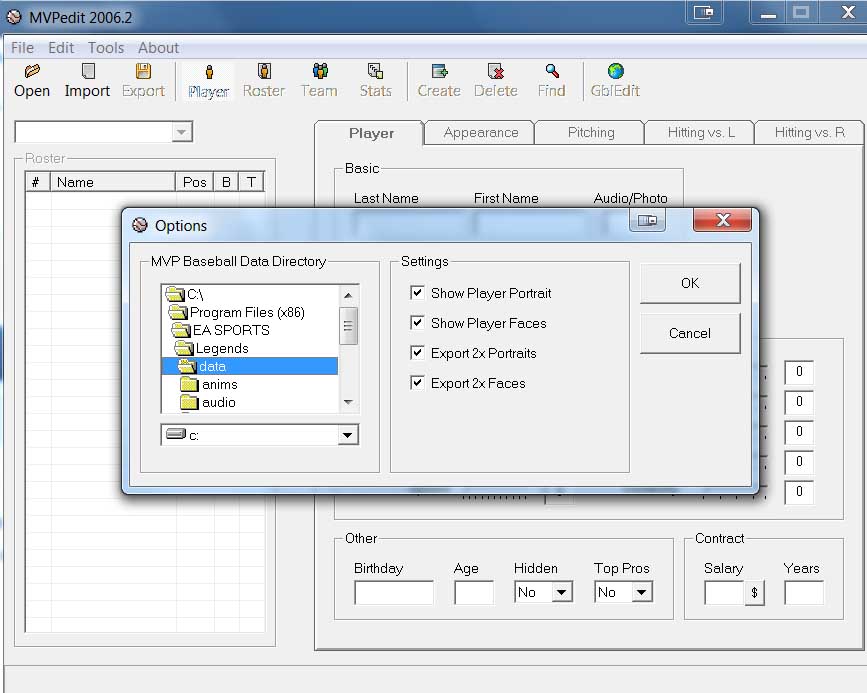Switch to the Hitting vs. R tab

[809, 133]
